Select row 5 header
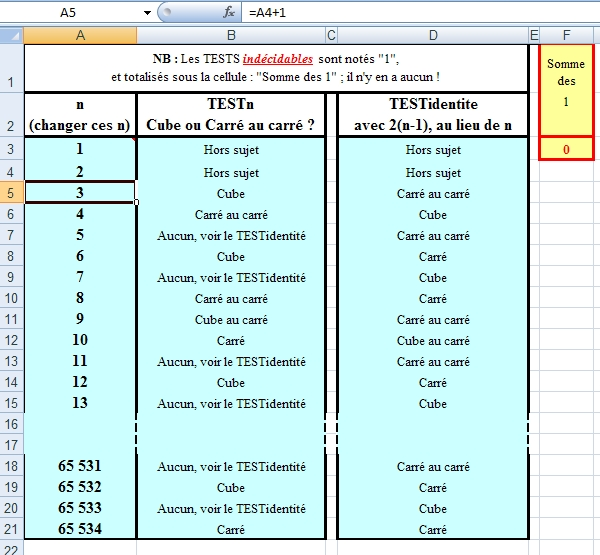600x555 pixels. tap(11, 193)
